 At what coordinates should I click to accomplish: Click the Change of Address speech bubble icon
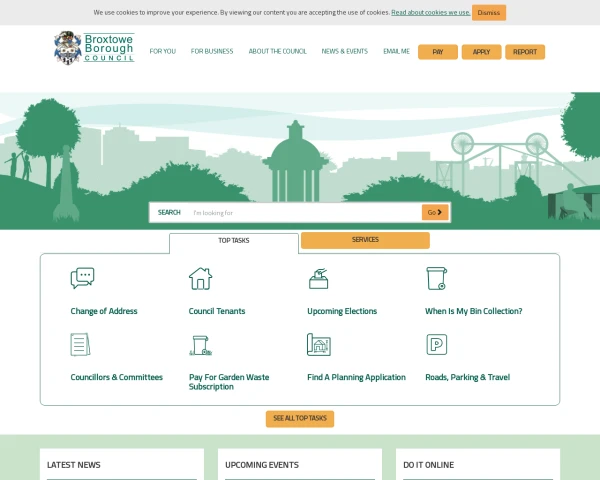[x=82, y=278]
